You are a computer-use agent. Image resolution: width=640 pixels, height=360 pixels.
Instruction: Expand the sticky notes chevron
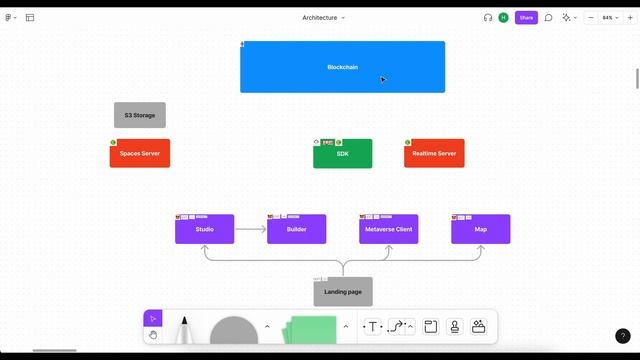[x=346, y=327]
